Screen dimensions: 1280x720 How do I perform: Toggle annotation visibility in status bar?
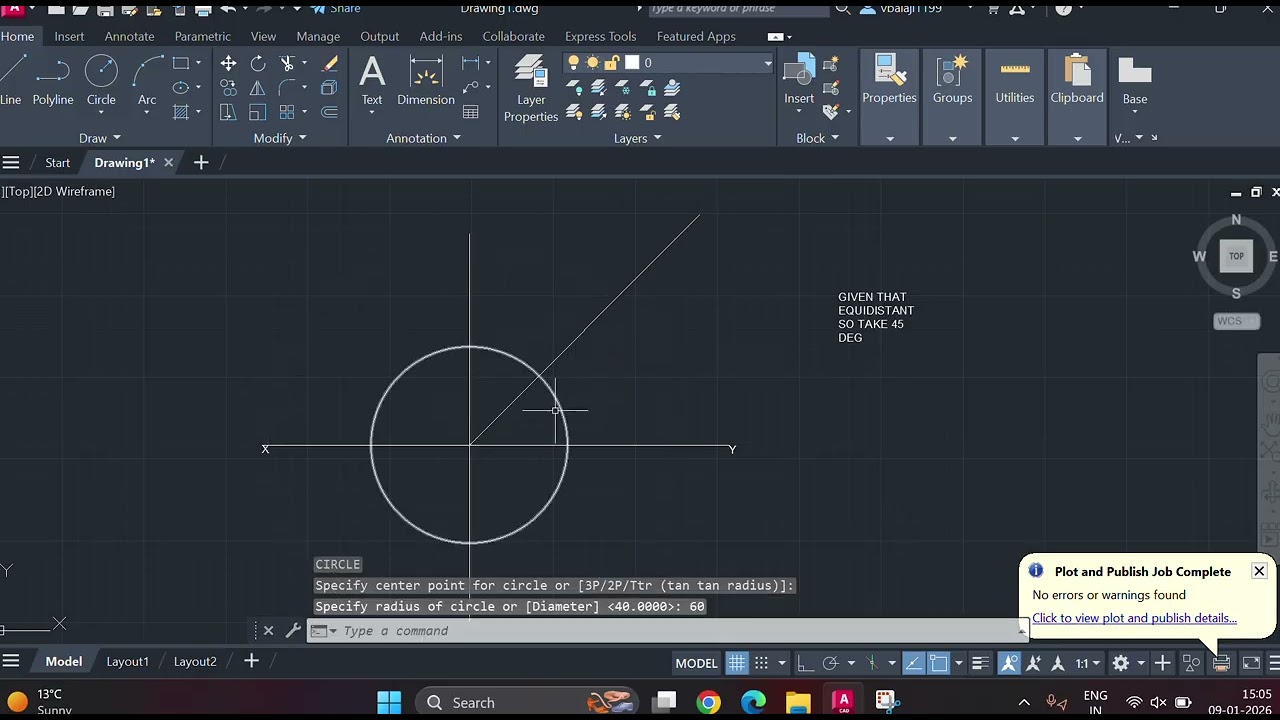1010,663
